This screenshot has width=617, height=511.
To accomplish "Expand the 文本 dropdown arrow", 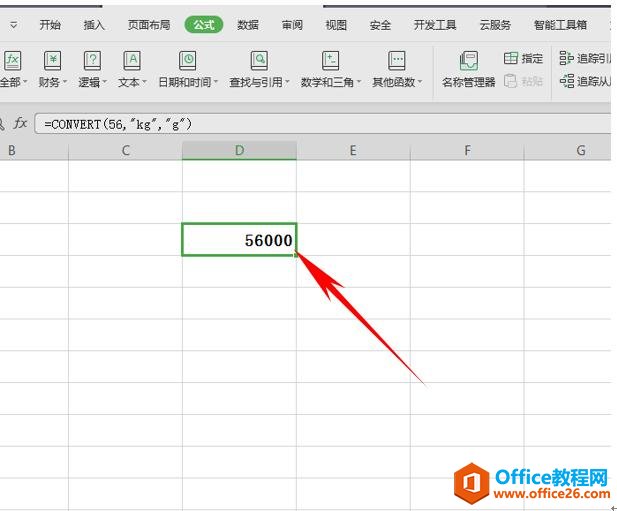I will pyautogui.click(x=144, y=82).
